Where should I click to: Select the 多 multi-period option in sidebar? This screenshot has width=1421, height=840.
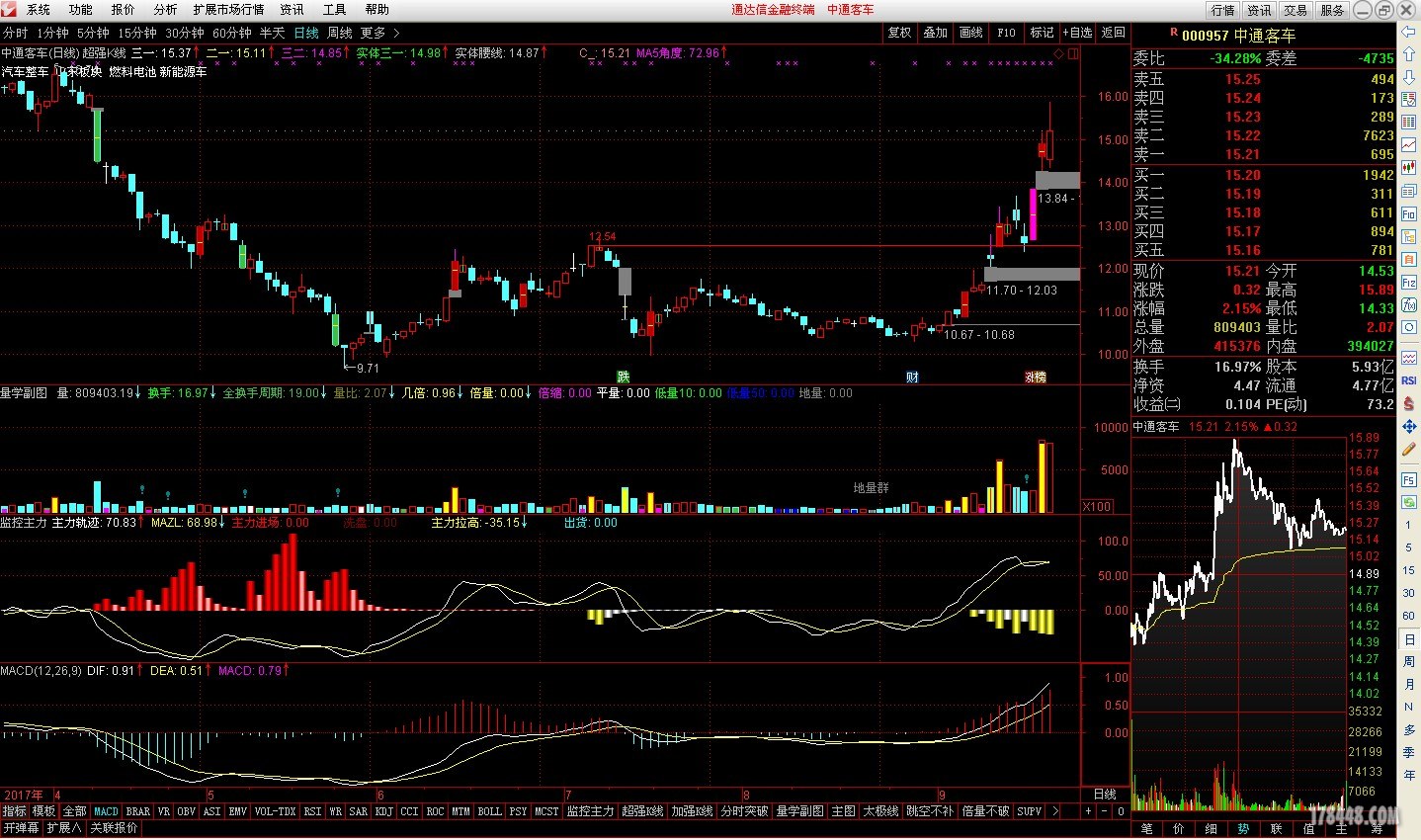click(1409, 729)
